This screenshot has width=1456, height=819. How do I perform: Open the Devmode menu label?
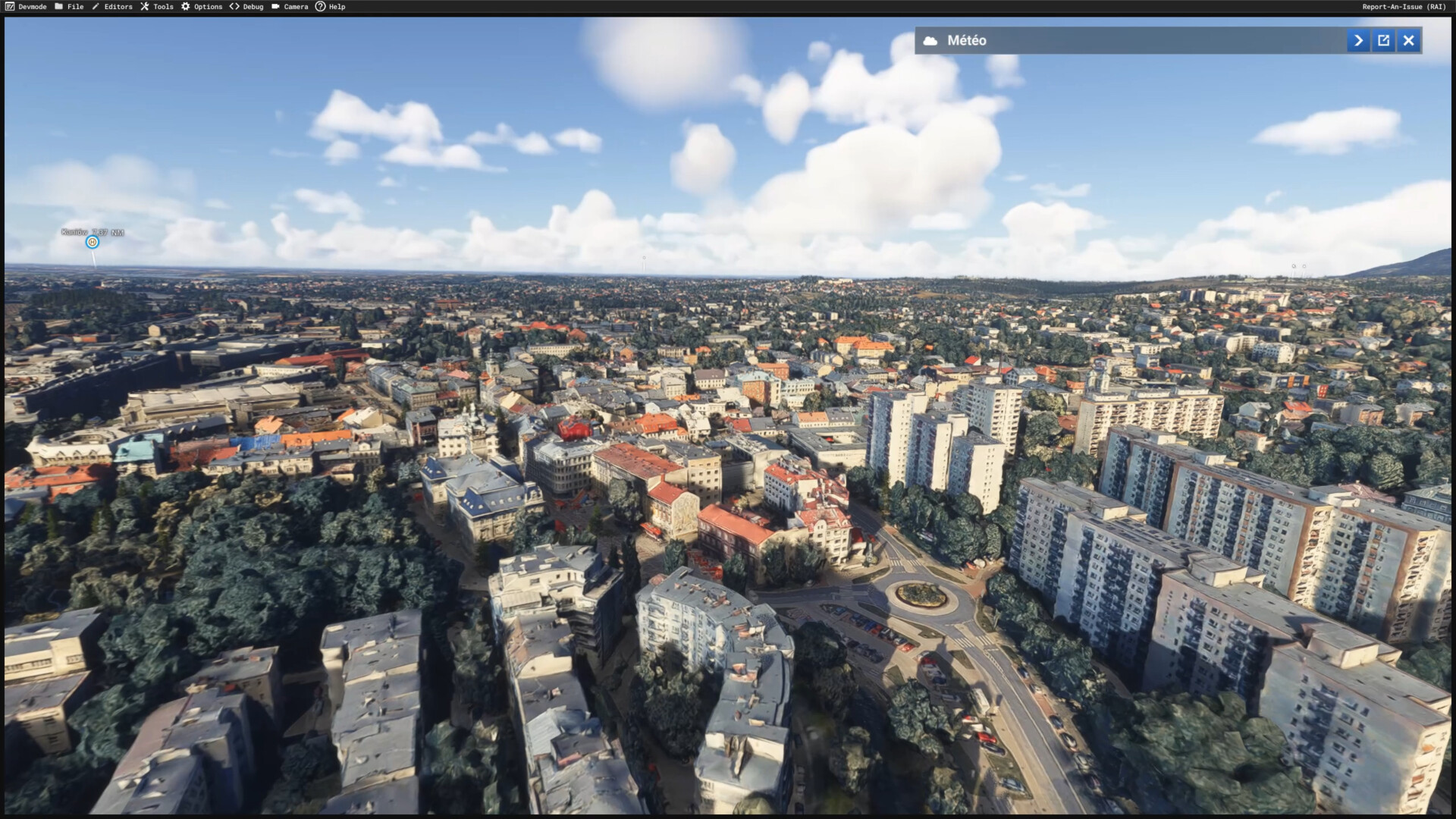(33, 7)
